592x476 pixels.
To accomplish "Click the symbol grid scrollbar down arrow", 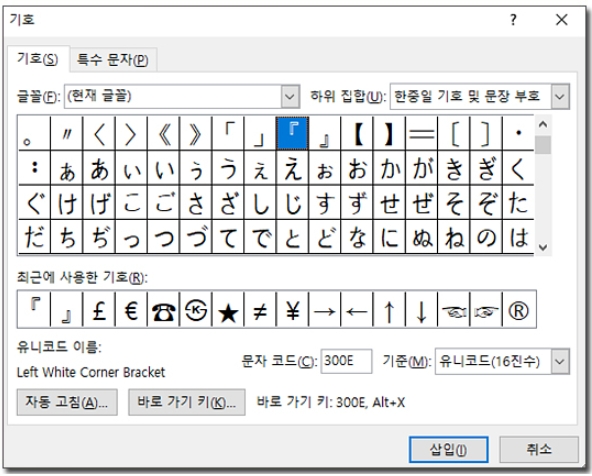I will [x=543, y=247].
